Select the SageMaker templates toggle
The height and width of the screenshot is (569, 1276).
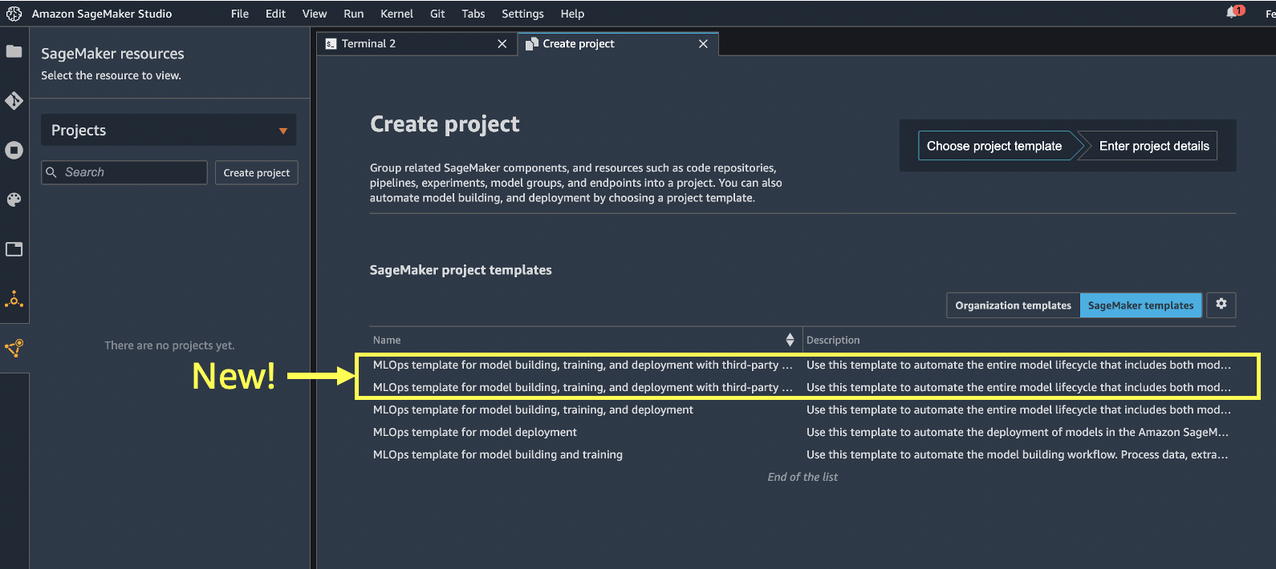click(x=1141, y=305)
